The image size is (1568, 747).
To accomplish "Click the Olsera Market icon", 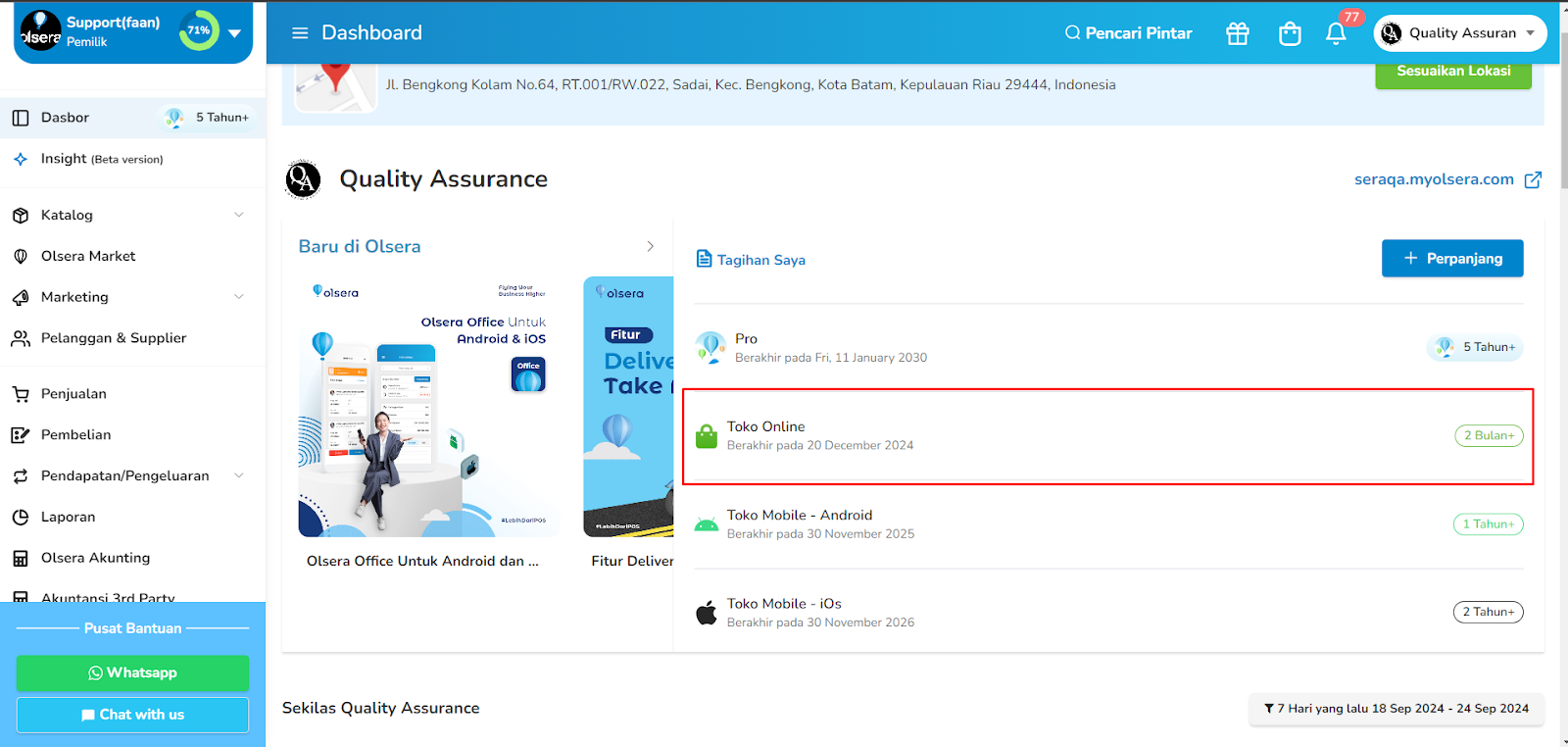I will pyautogui.click(x=21, y=257).
